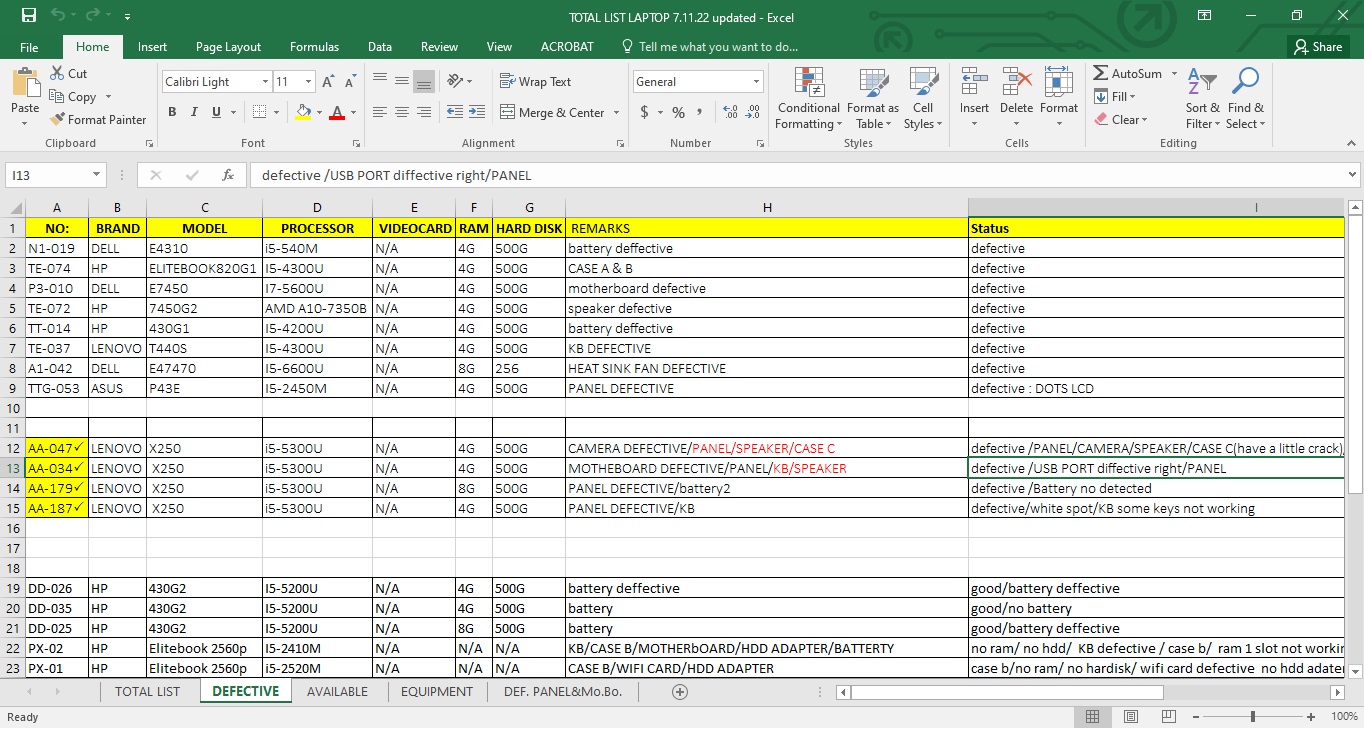
Task: Open Conditional Formatting menu
Action: coord(808,98)
